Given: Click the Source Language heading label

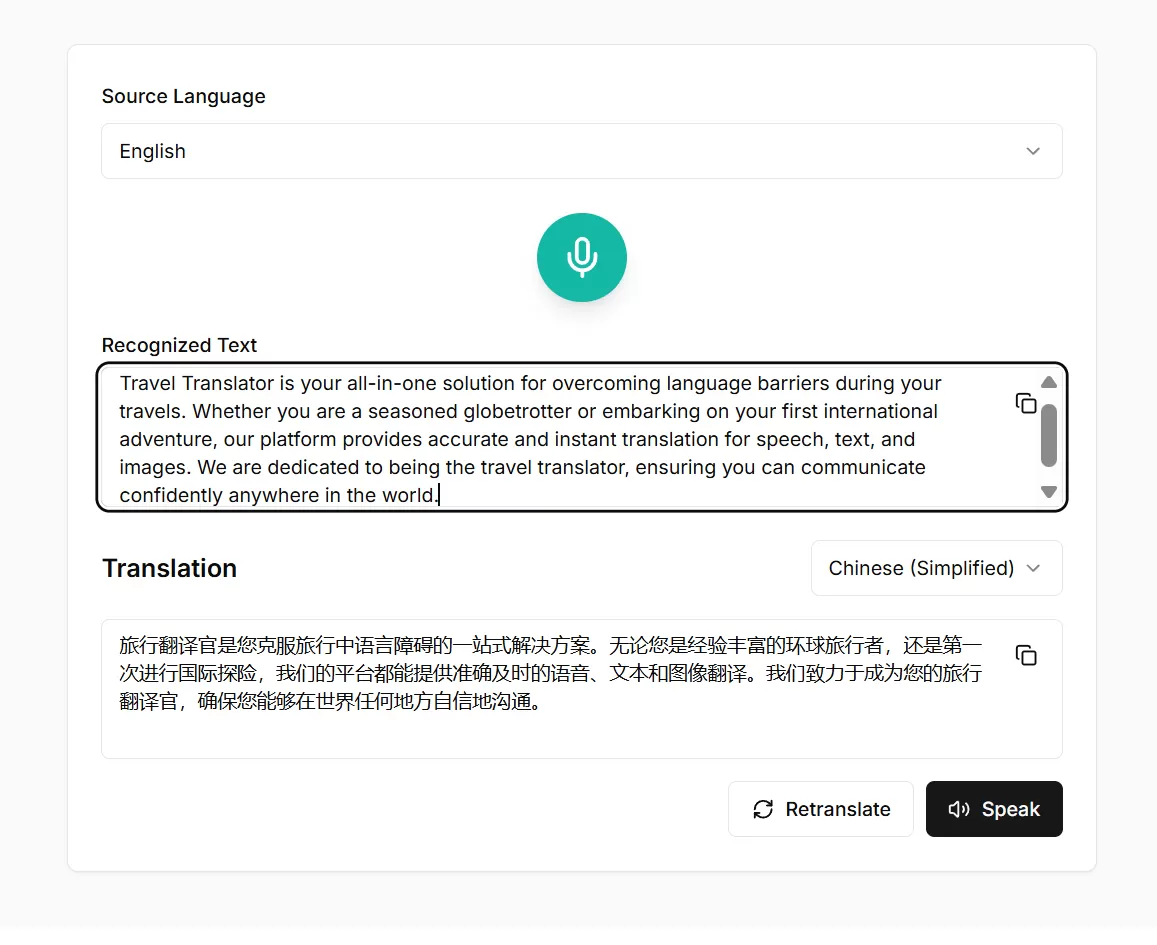Looking at the screenshot, I should pos(183,96).
